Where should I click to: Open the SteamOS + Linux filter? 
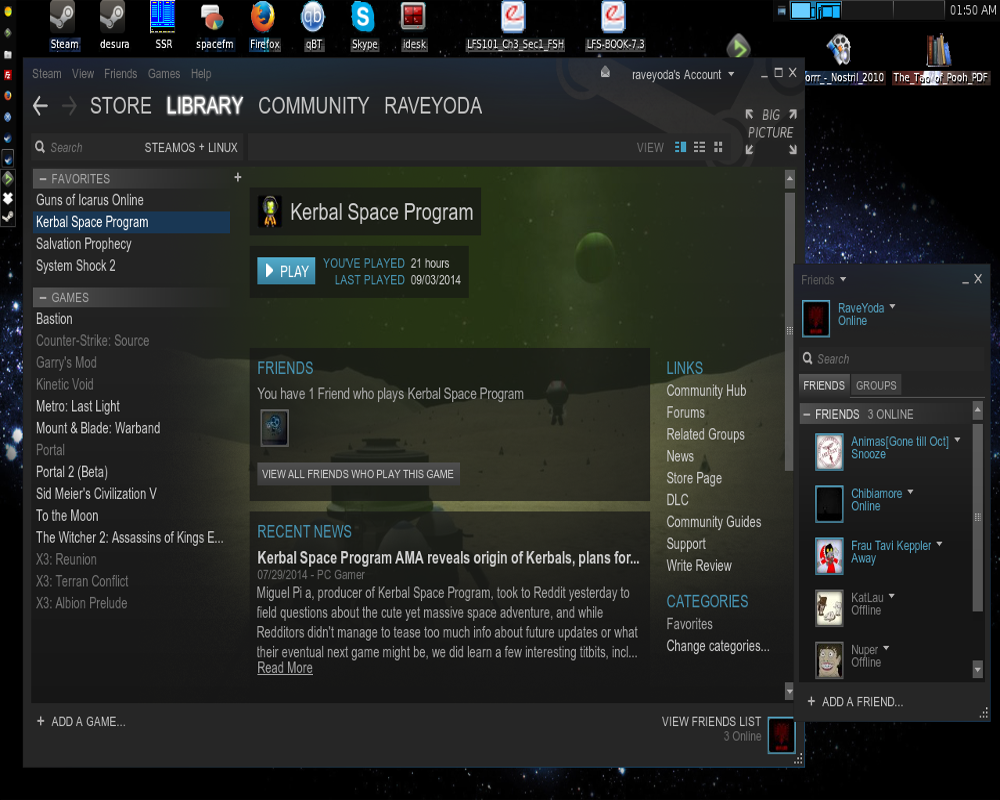point(191,147)
